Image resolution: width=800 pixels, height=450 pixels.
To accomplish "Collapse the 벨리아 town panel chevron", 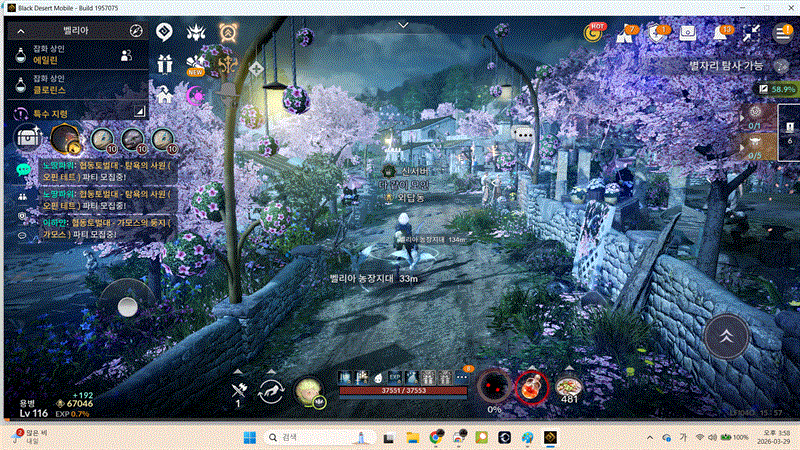I will [19, 32].
